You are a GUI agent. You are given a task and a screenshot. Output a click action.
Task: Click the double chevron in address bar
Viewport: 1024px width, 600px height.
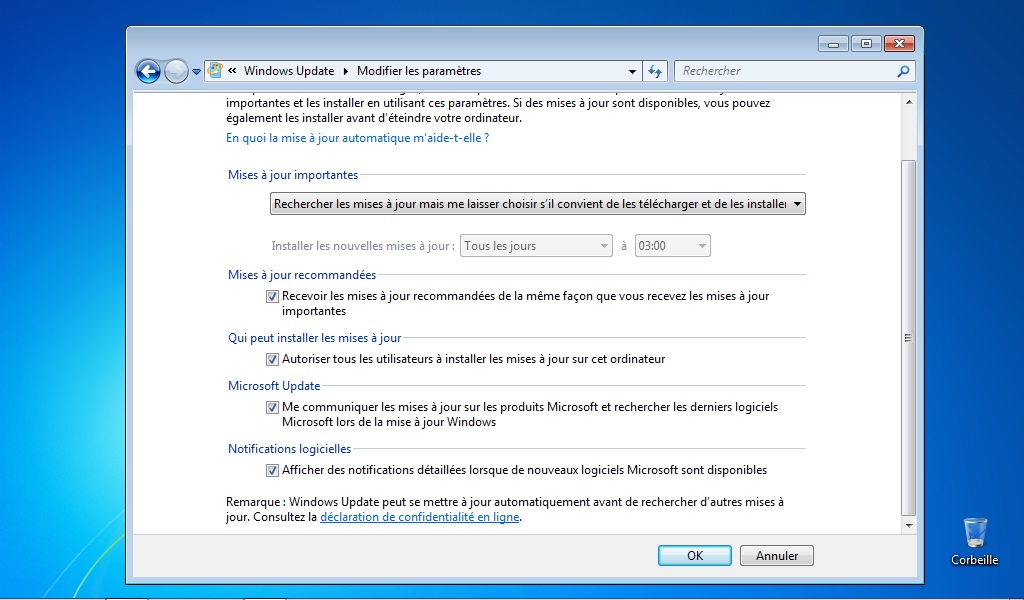point(232,71)
